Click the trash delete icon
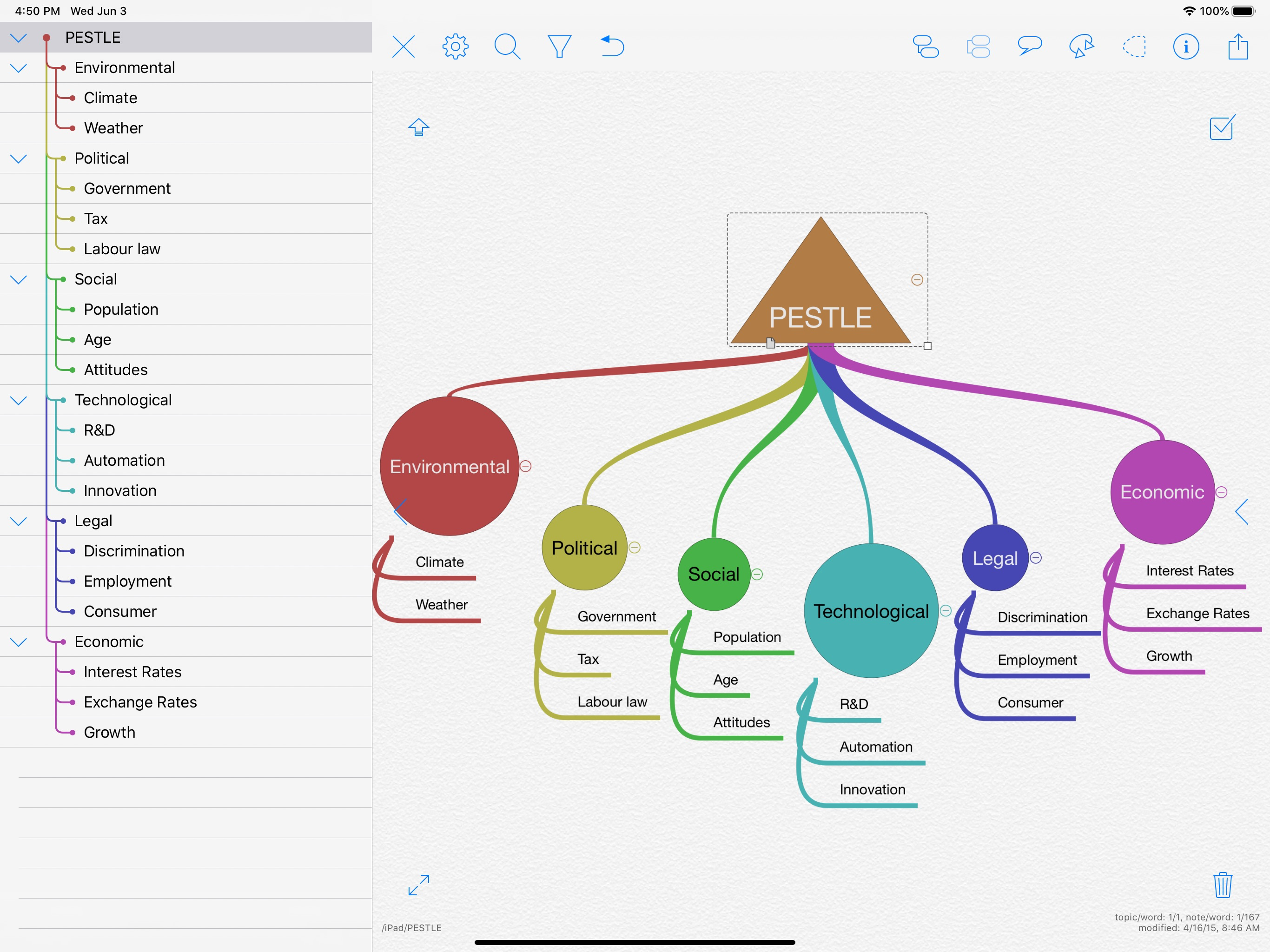The width and height of the screenshot is (1270, 952). (1222, 885)
